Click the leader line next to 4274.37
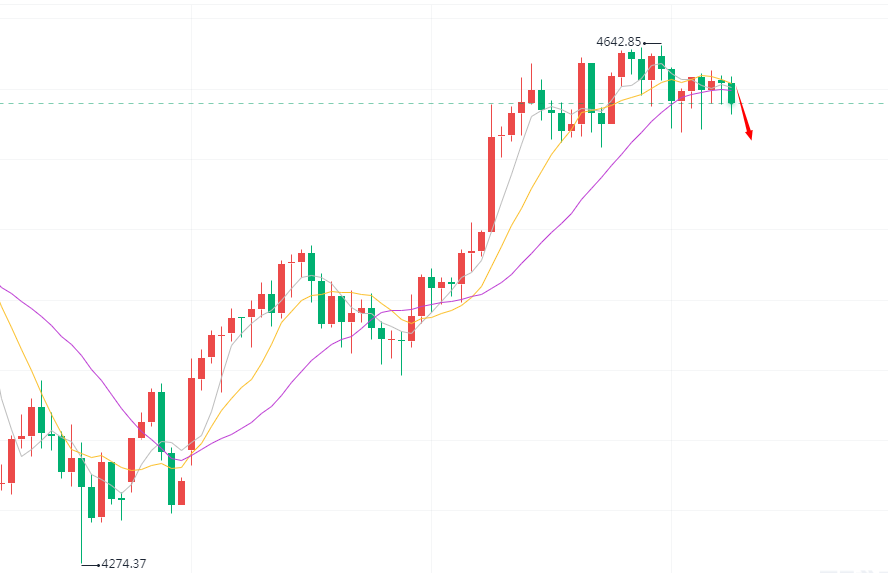This screenshot has width=888, height=573. [89, 564]
